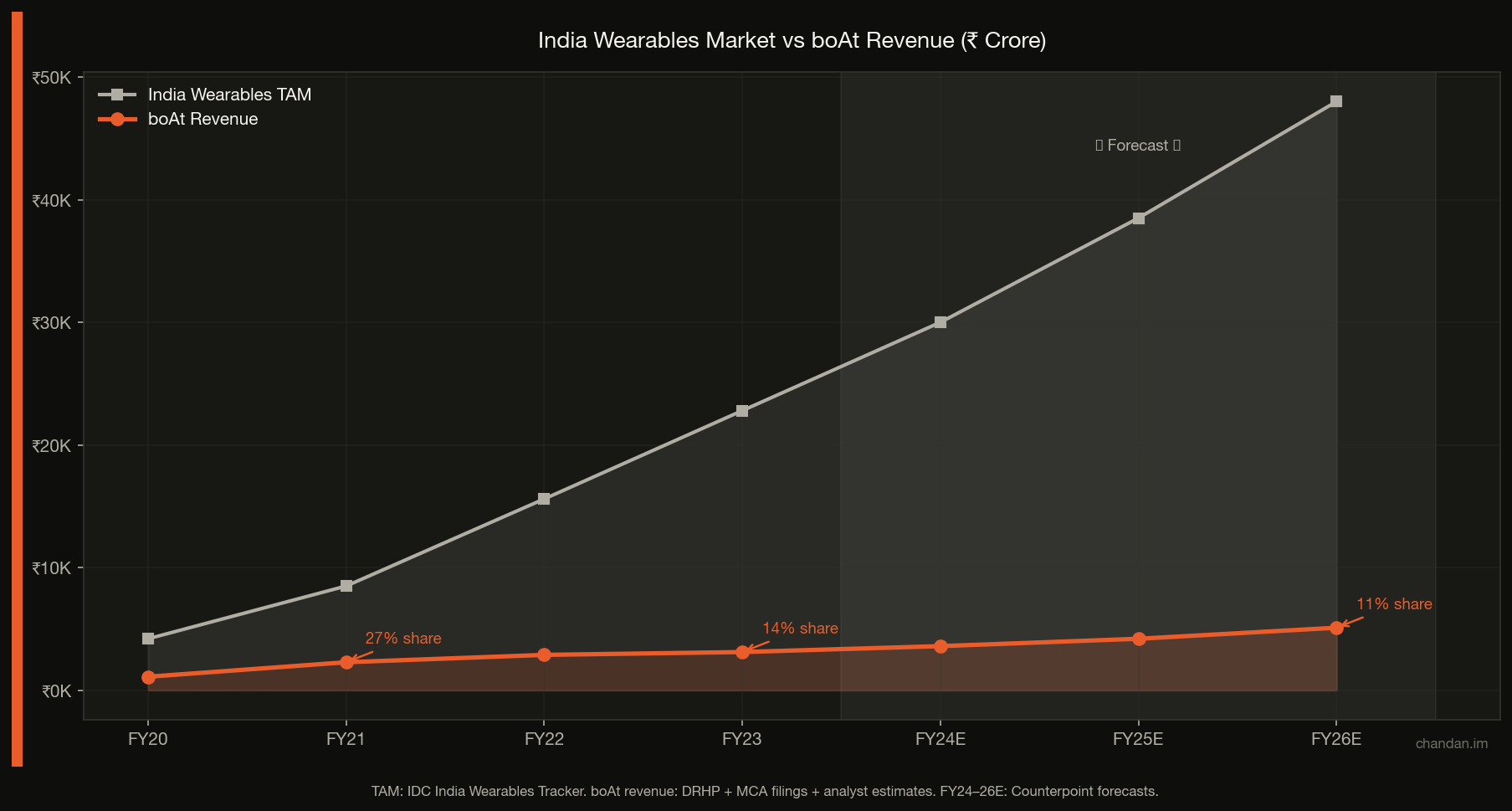Click the source footnote starting 'TAM: IDC India Wearables Tracker'

[765, 791]
